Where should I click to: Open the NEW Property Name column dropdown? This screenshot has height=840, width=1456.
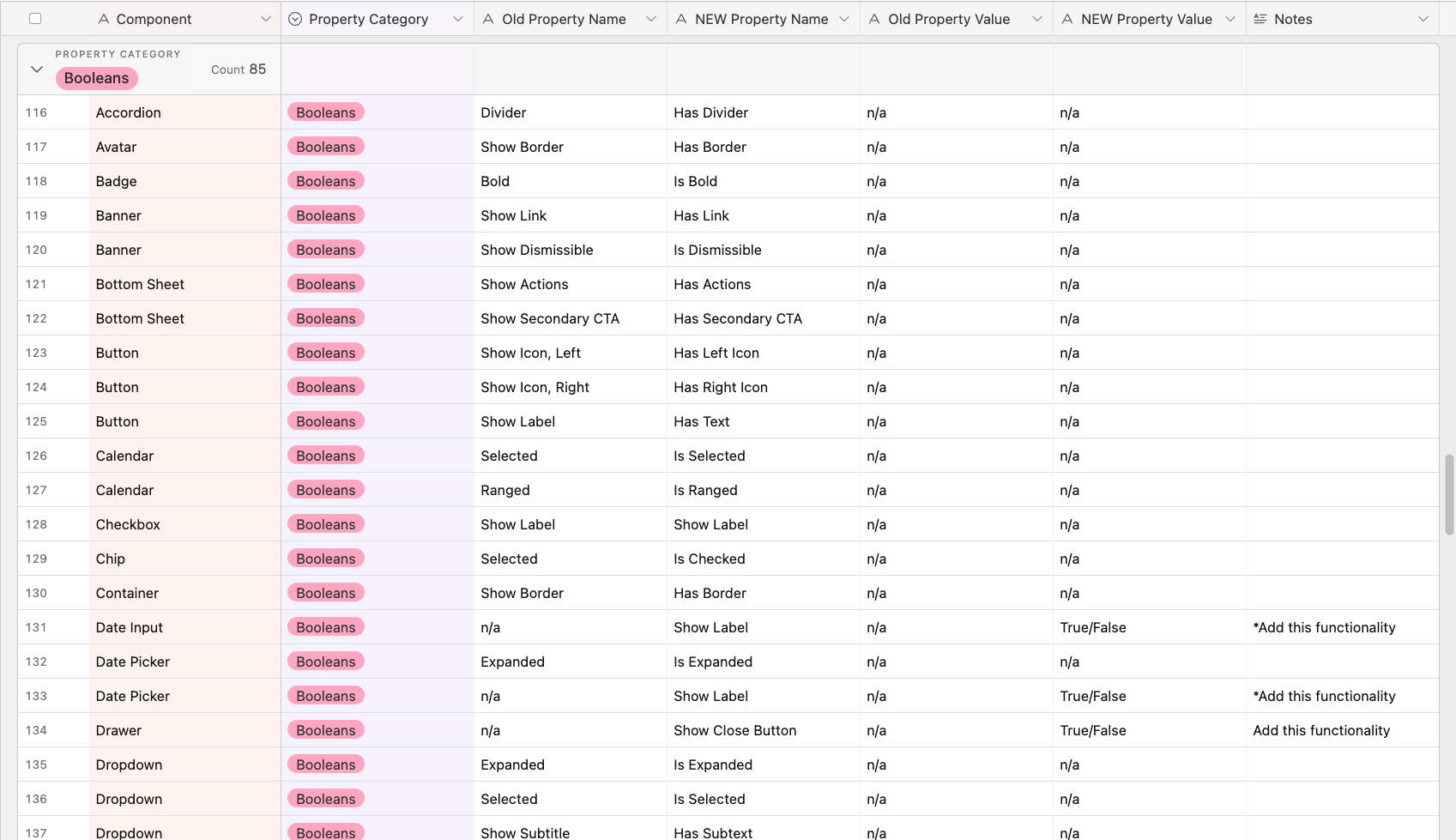(x=844, y=19)
